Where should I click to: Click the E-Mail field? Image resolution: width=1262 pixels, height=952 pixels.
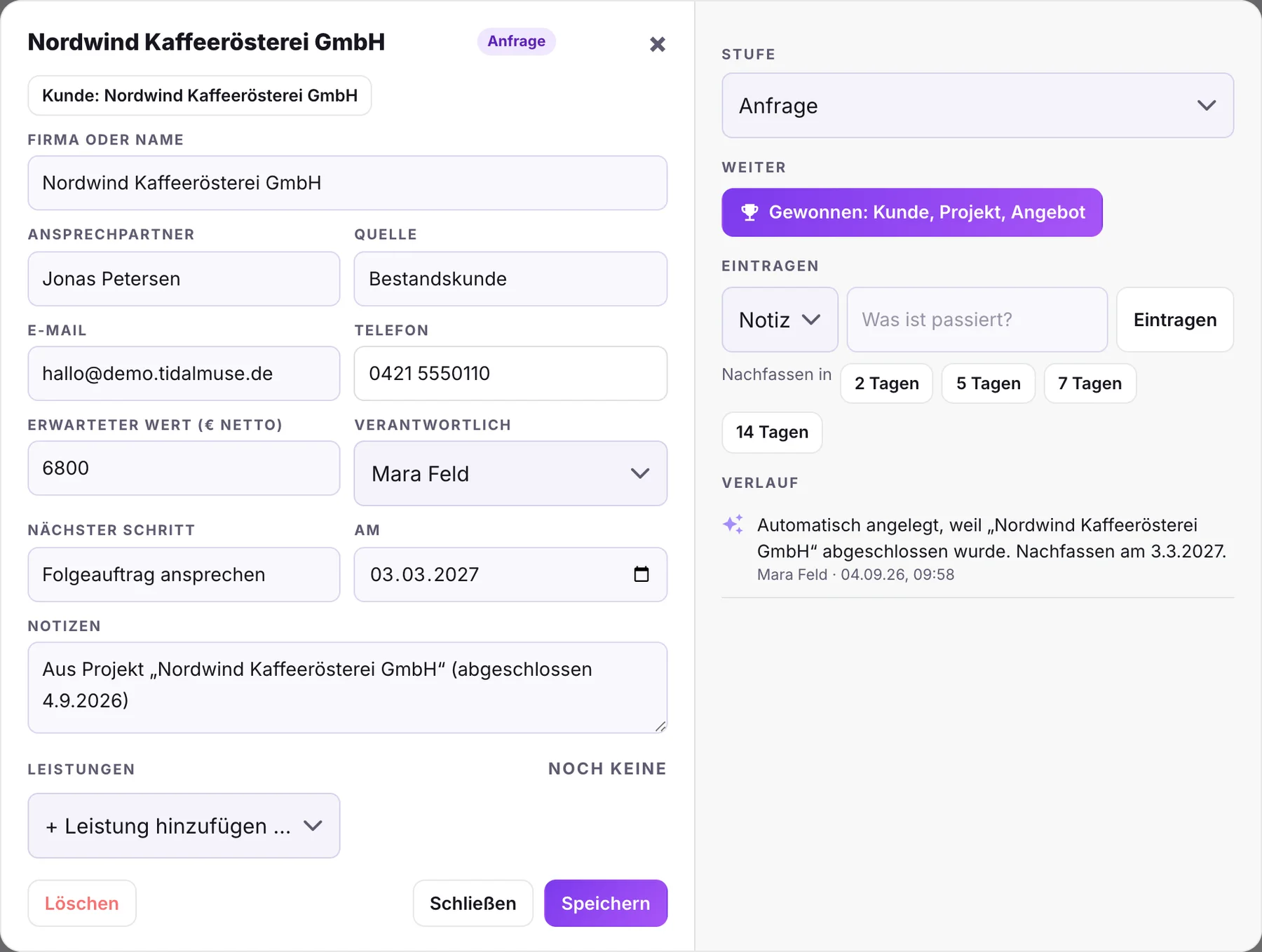pyautogui.click(x=184, y=374)
